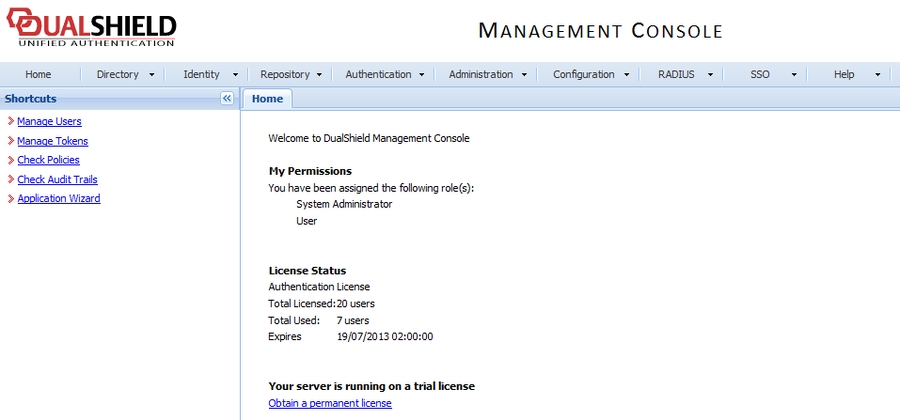900x420 pixels.
Task: Click red arrow icon beside Check Audit Trails
Action: (10, 180)
